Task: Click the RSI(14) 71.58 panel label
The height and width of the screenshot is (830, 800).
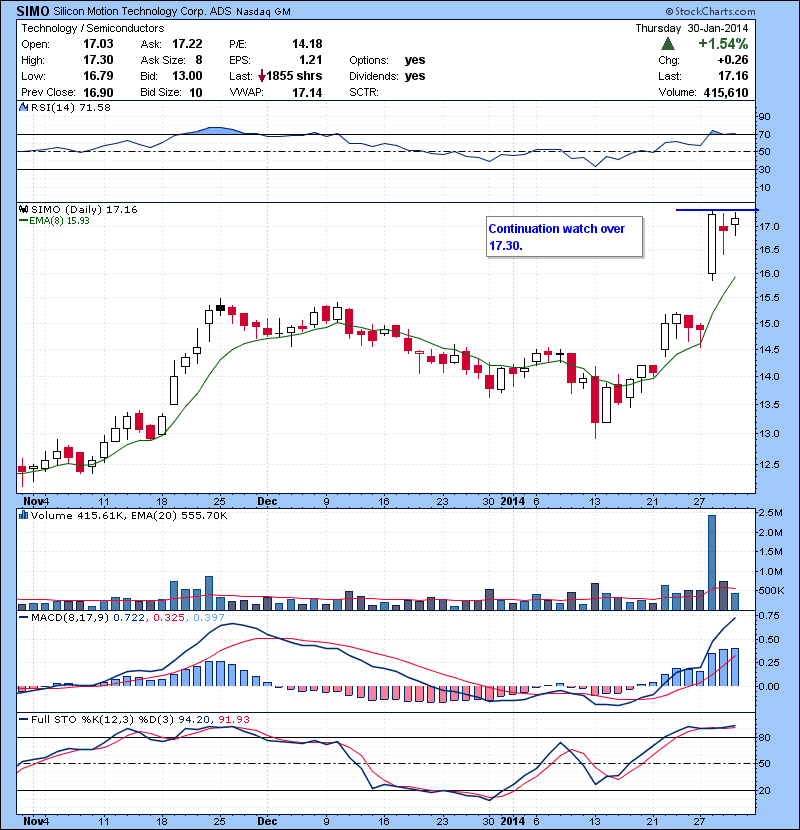Action: (x=71, y=107)
